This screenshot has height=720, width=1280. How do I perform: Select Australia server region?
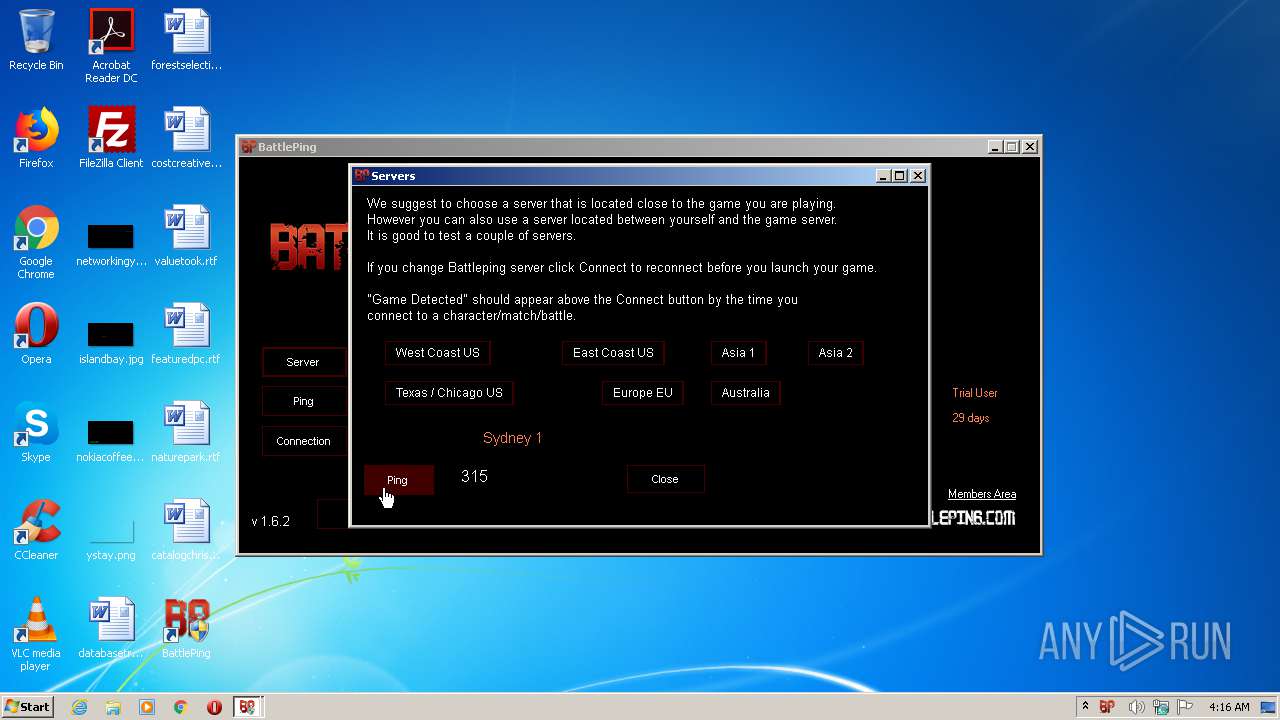coord(745,393)
